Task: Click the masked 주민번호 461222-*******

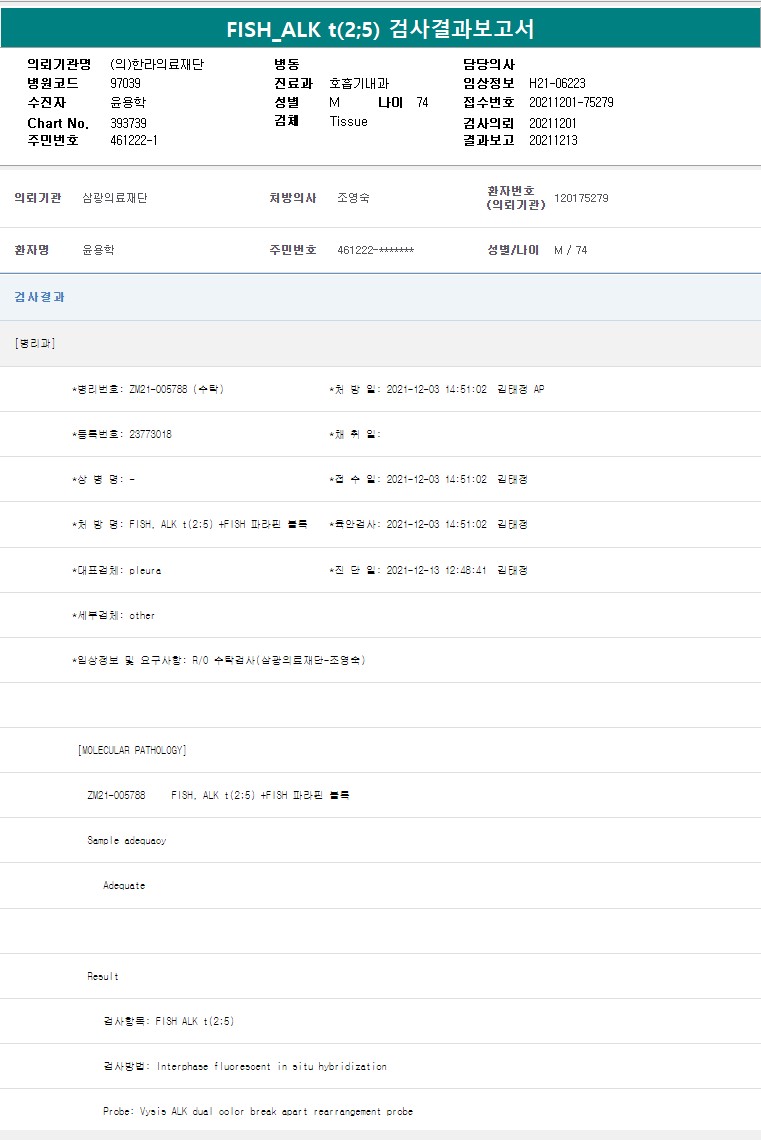Action: click(375, 250)
